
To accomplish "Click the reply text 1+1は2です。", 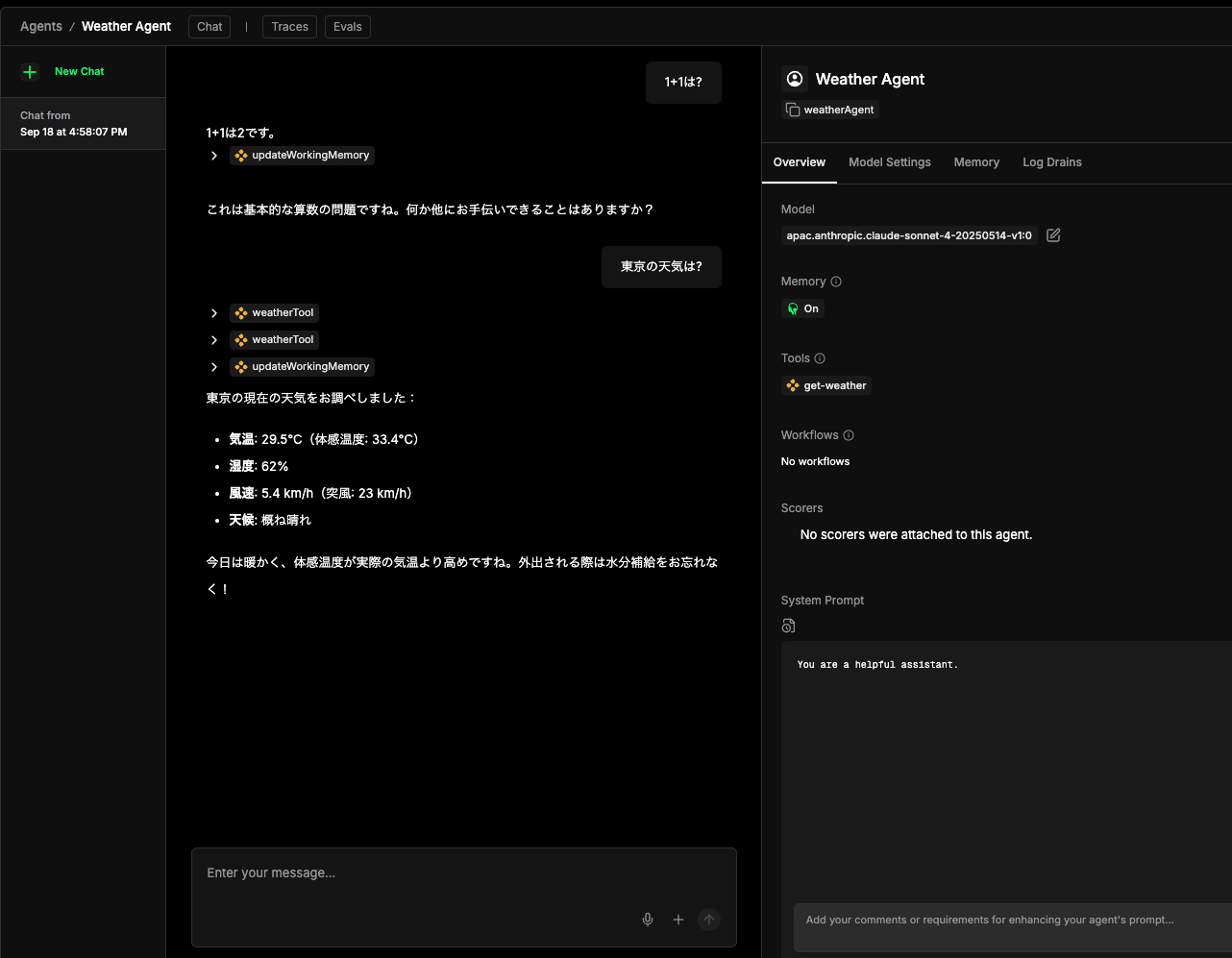I will pos(241,133).
